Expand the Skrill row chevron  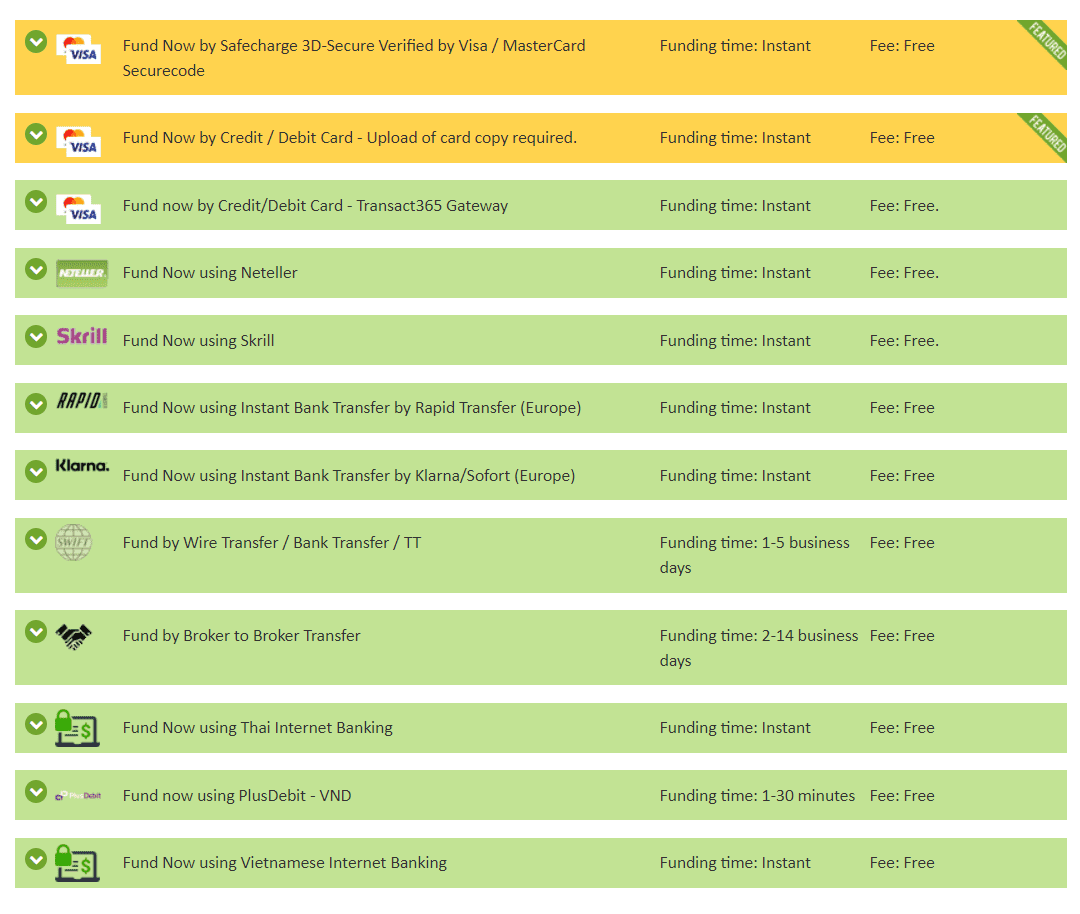click(x=36, y=337)
